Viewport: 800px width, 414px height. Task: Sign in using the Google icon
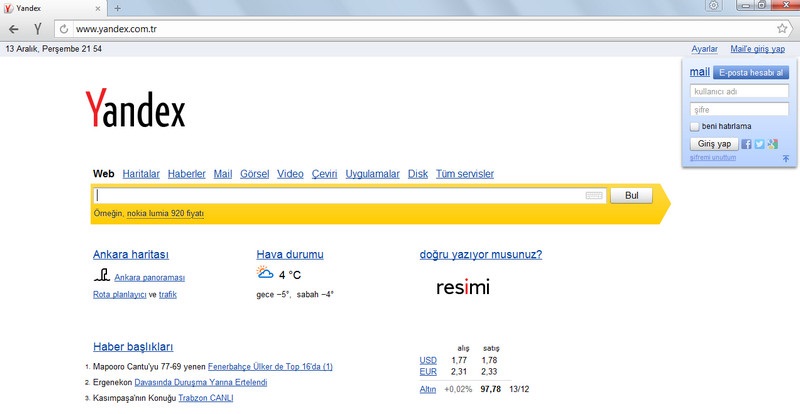[x=772, y=144]
